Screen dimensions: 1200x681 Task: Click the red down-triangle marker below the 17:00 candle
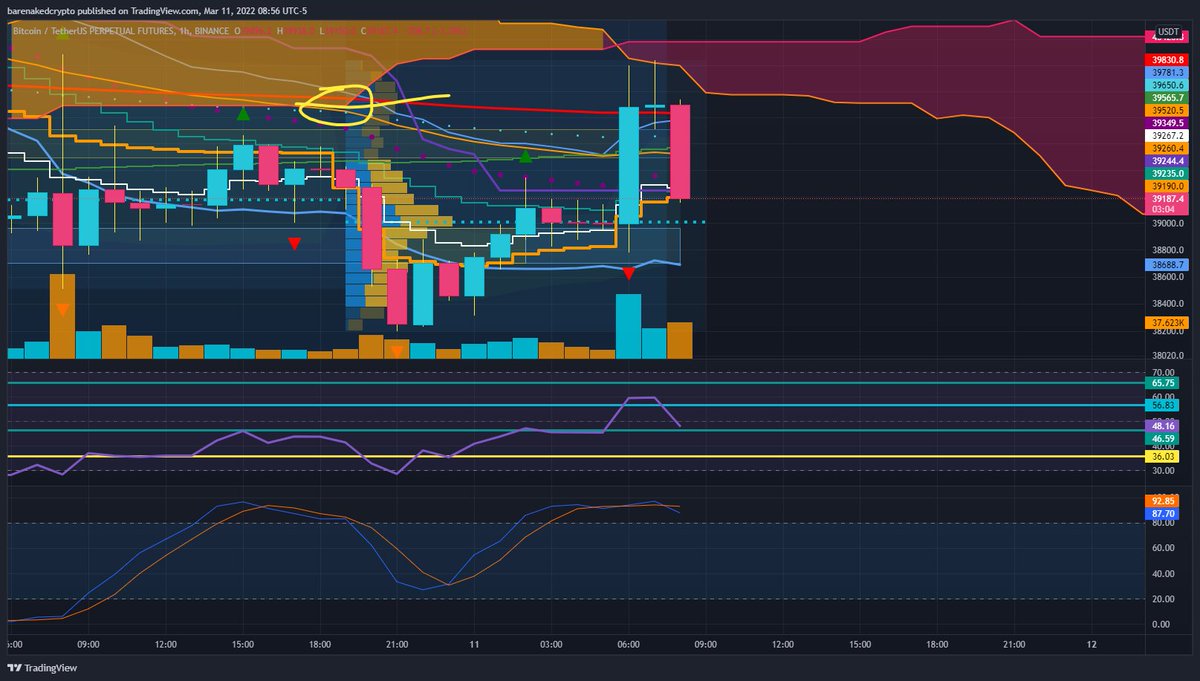[x=294, y=243]
